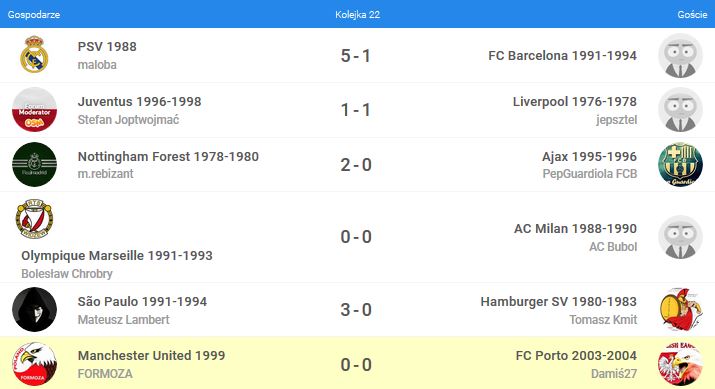Click the dark green Realmadrid avatar of m.rebizant
Viewport: 715px width, 389px height.
(34, 164)
